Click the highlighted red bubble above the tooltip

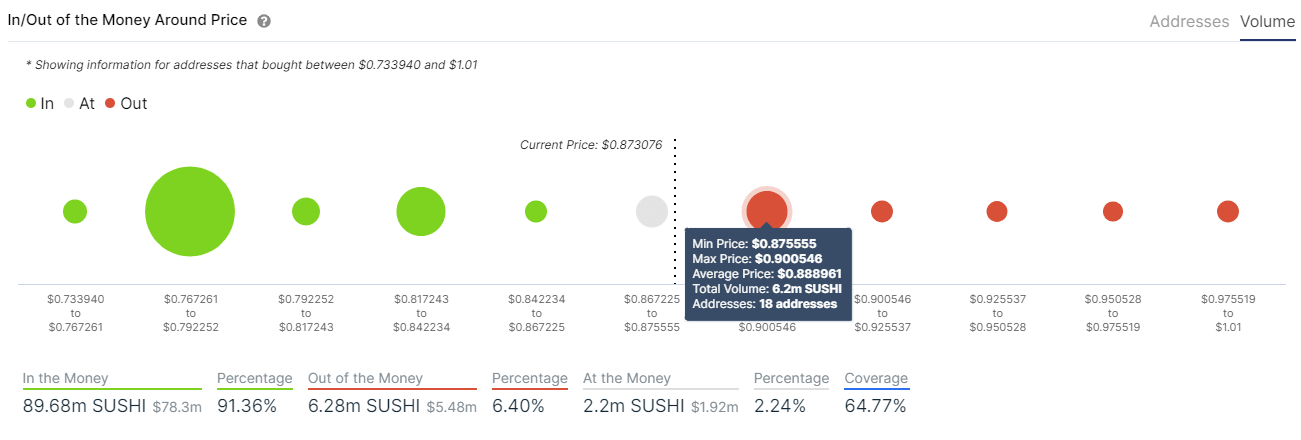(x=767, y=209)
